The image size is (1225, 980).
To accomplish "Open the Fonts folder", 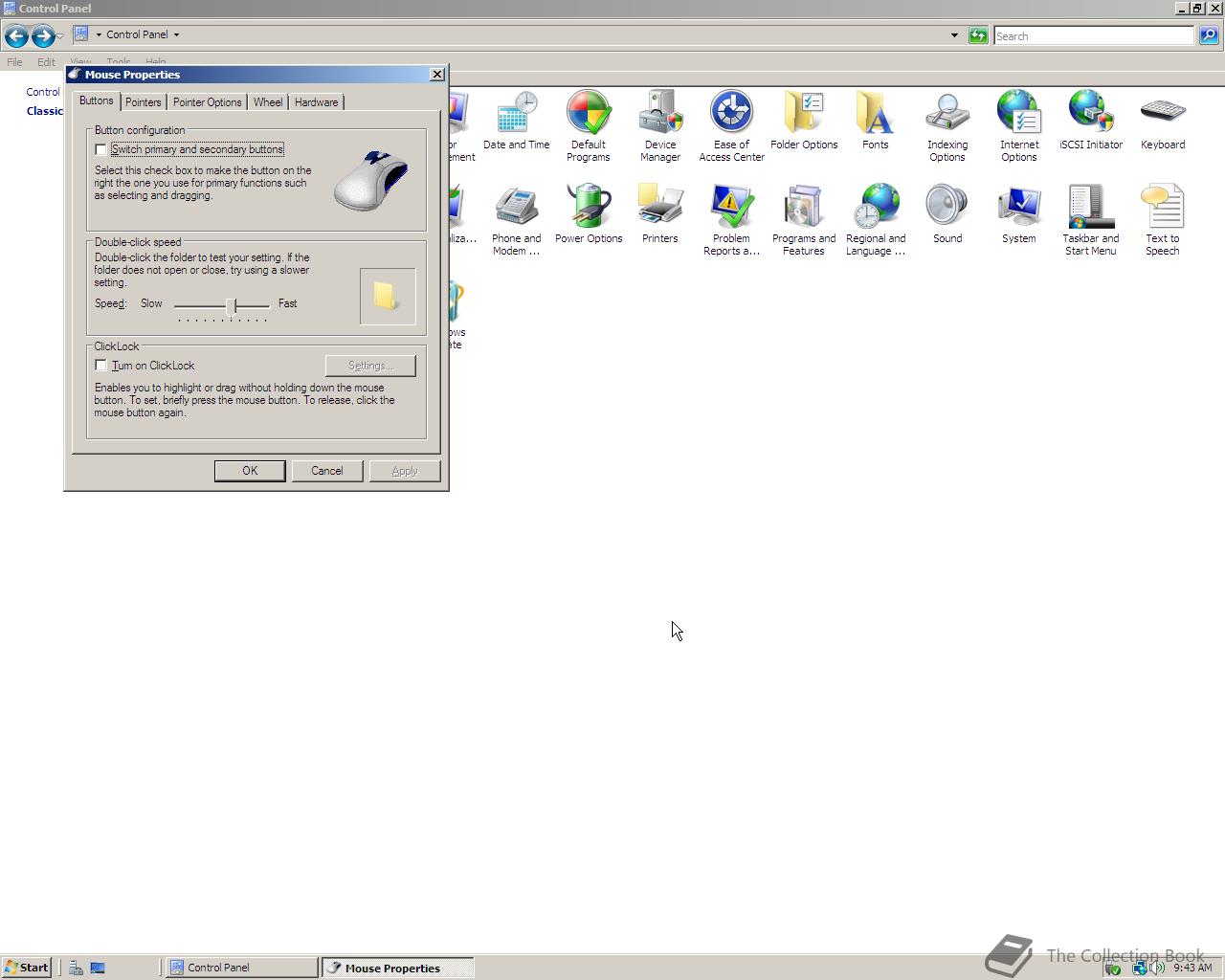I will click(x=876, y=121).
